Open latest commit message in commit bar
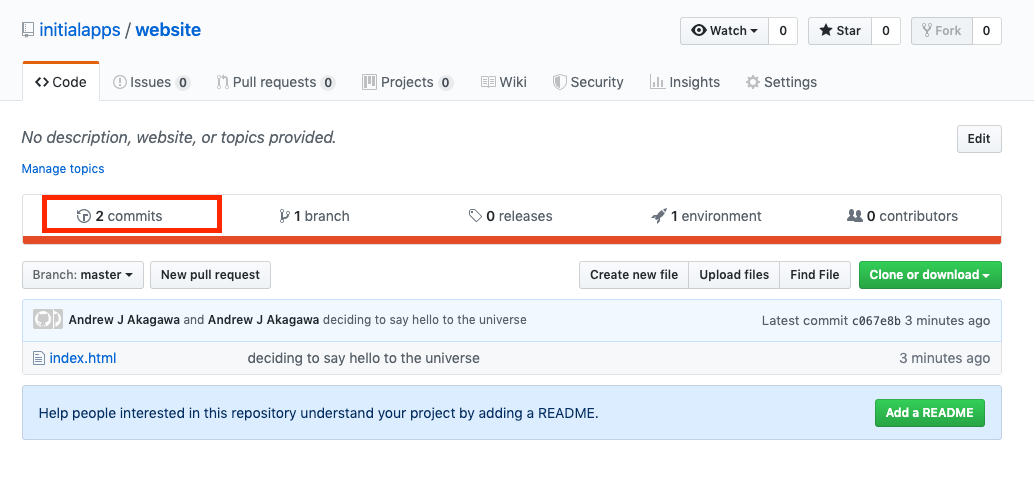This screenshot has height=492, width=1034. click(x=425, y=320)
